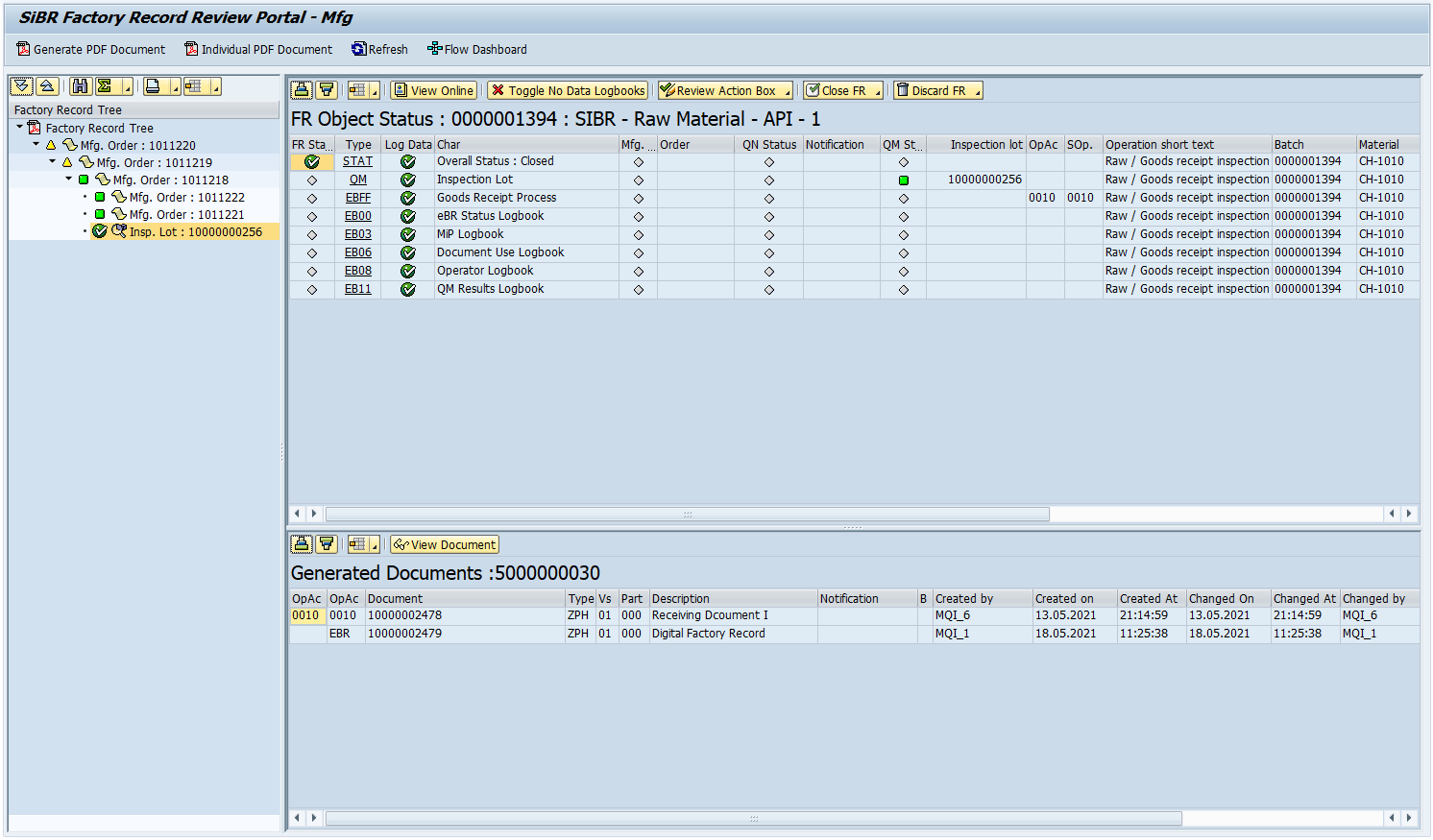Click layout icon in Generated Documents toolbar
Viewport: 1433px width, 840px height.
point(358,544)
